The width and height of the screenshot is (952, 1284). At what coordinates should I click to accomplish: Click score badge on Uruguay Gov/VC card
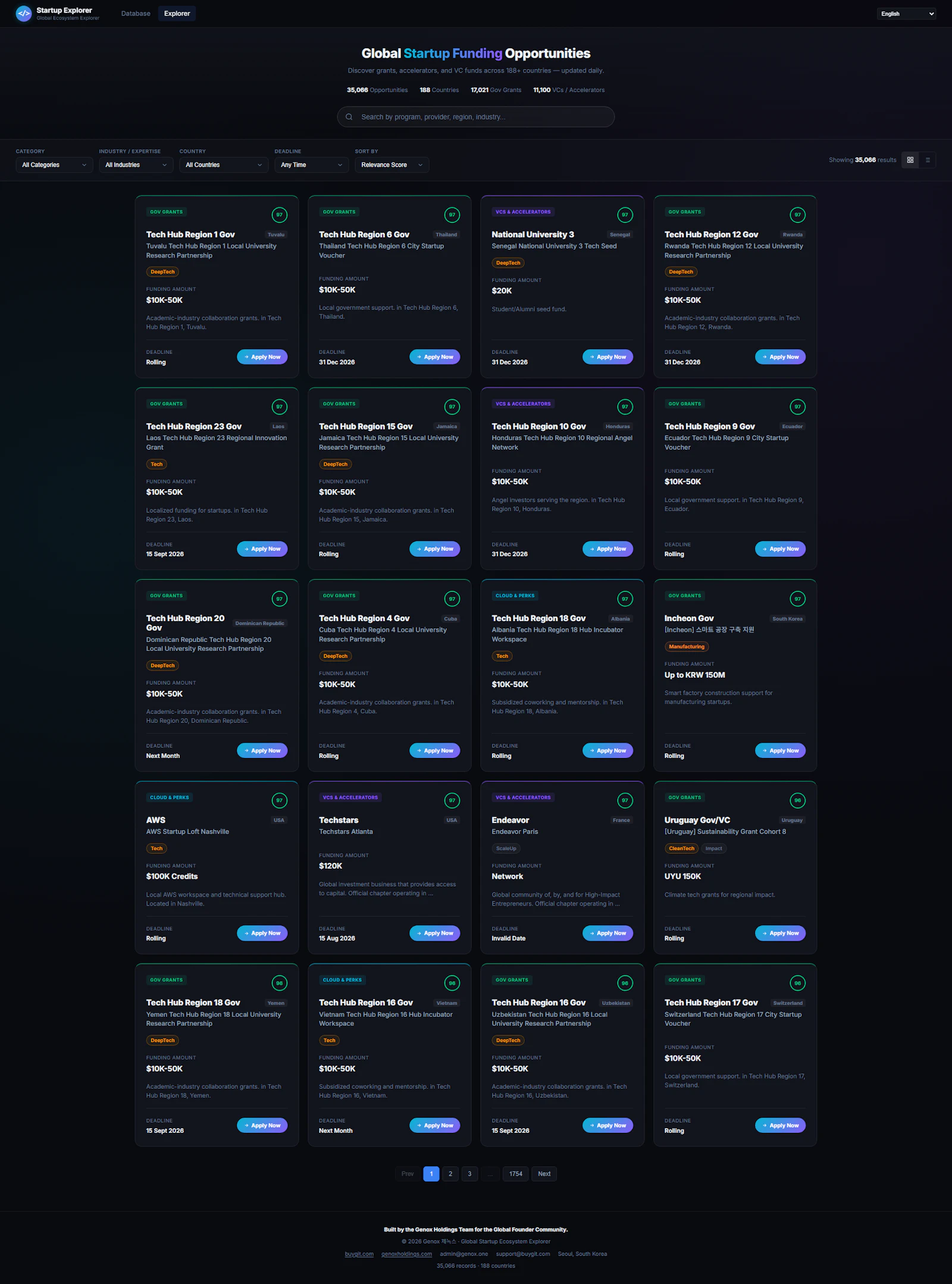point(797,800)
